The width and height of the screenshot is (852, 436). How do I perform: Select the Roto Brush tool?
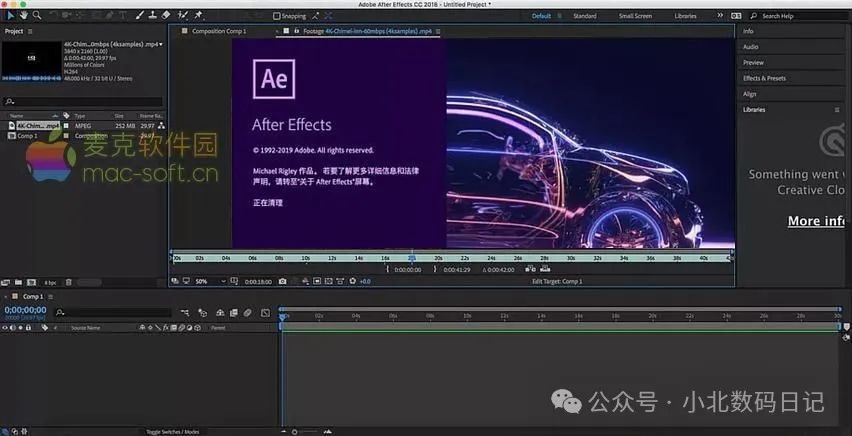point(184,15)
